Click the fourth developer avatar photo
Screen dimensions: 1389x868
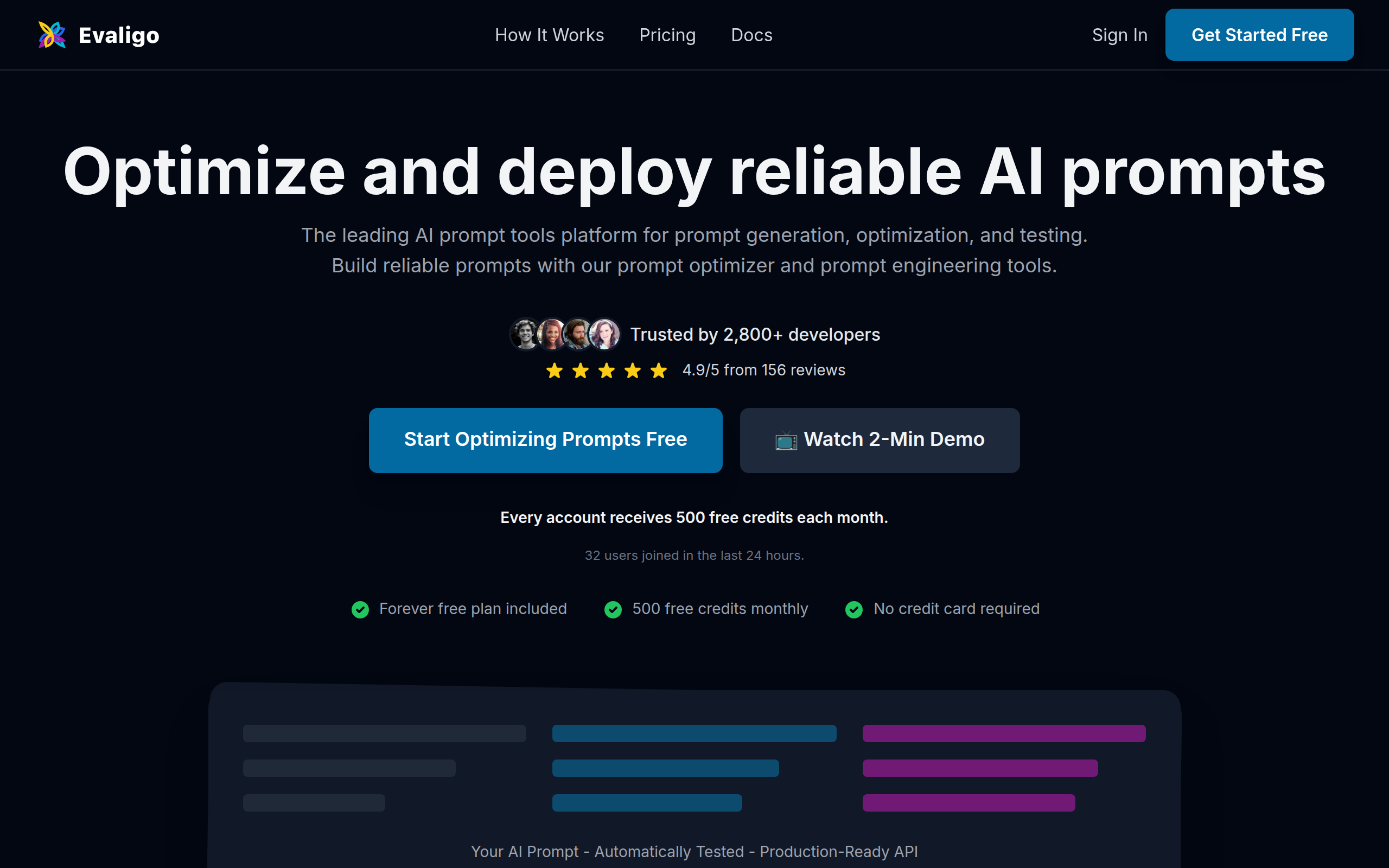(x=604, y=334)
